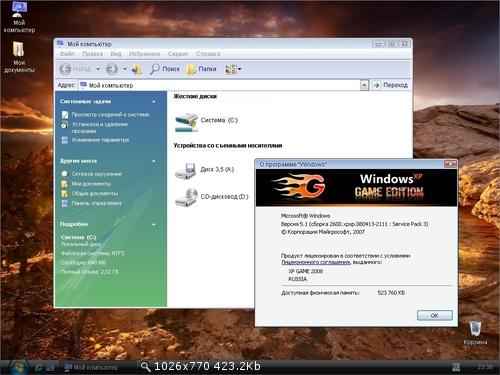Collapse the Другие места panel

pos(154,161)
